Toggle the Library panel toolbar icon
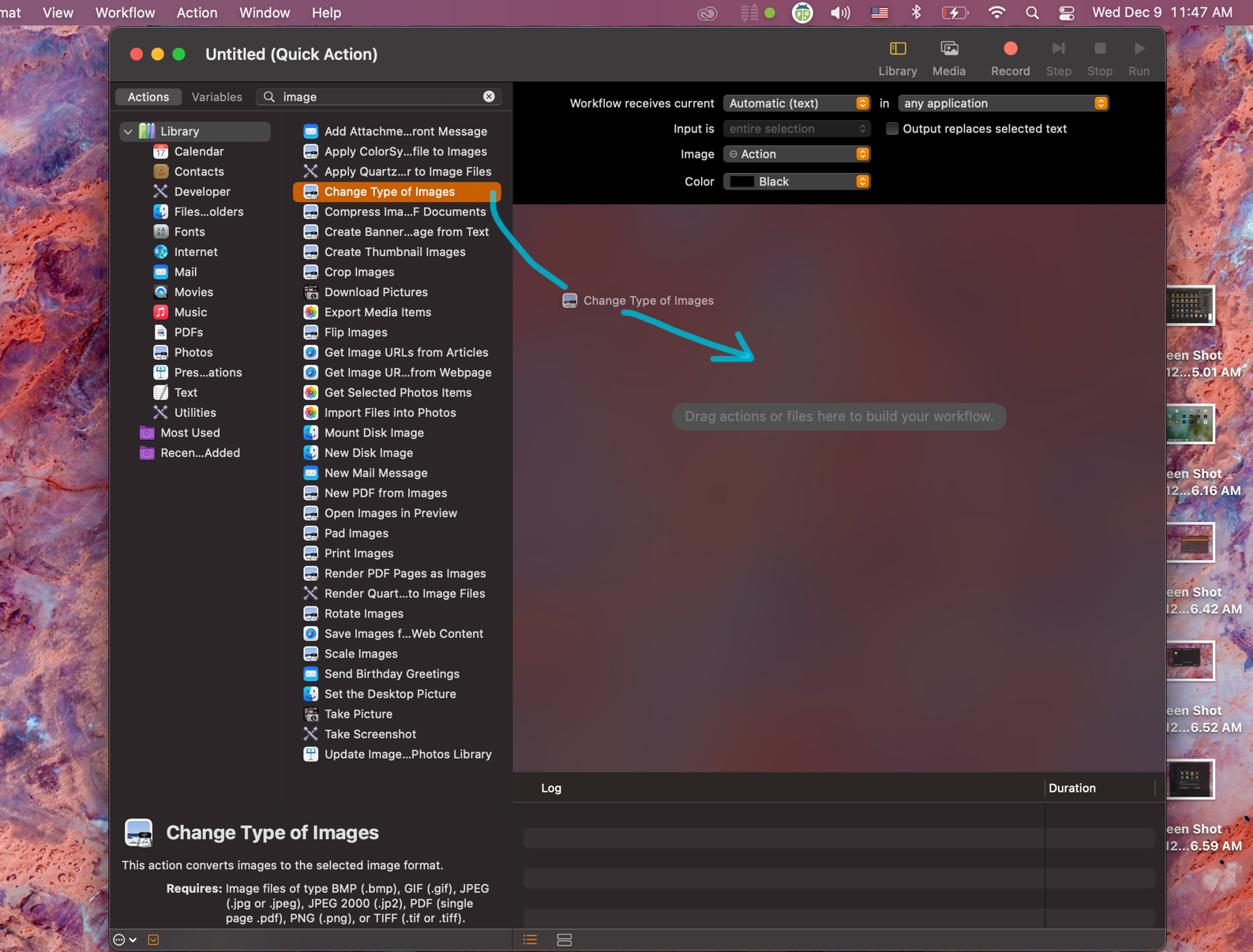 coord(898,49)
